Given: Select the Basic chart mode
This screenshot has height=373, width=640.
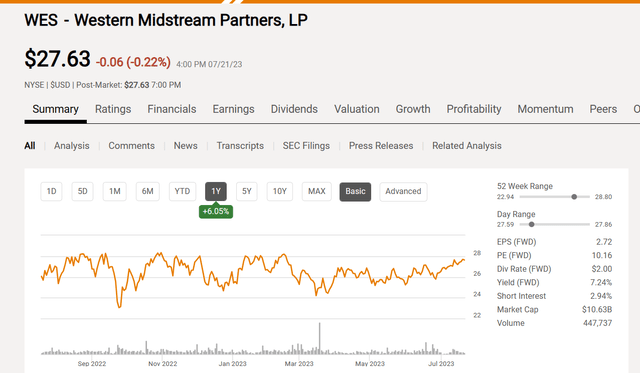Looking at the screenshot, I should 355,191.
